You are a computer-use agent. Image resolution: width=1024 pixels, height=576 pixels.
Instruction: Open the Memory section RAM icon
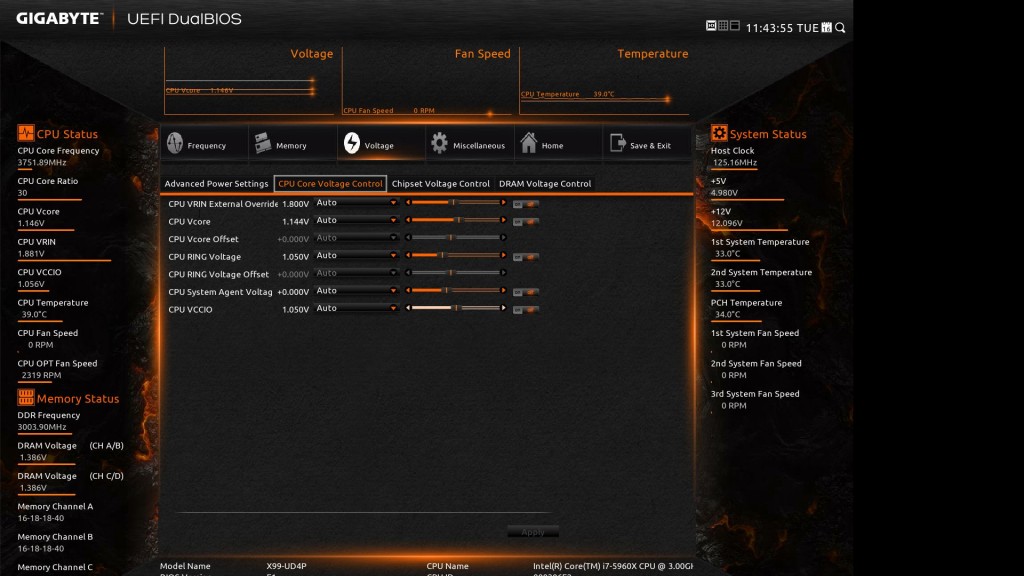(263, 144)
